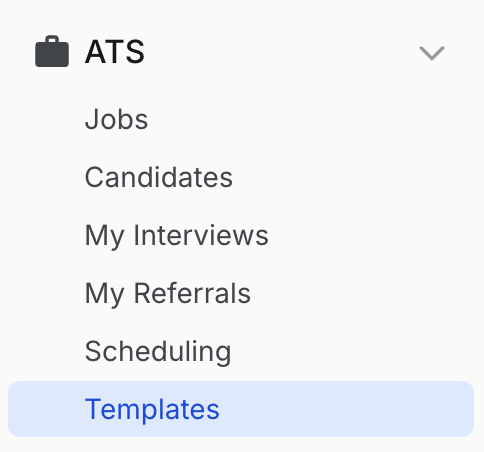This screenshot has height=452, width=484.
Task: Show My Interviews section
Action: (x=177, y=235)
